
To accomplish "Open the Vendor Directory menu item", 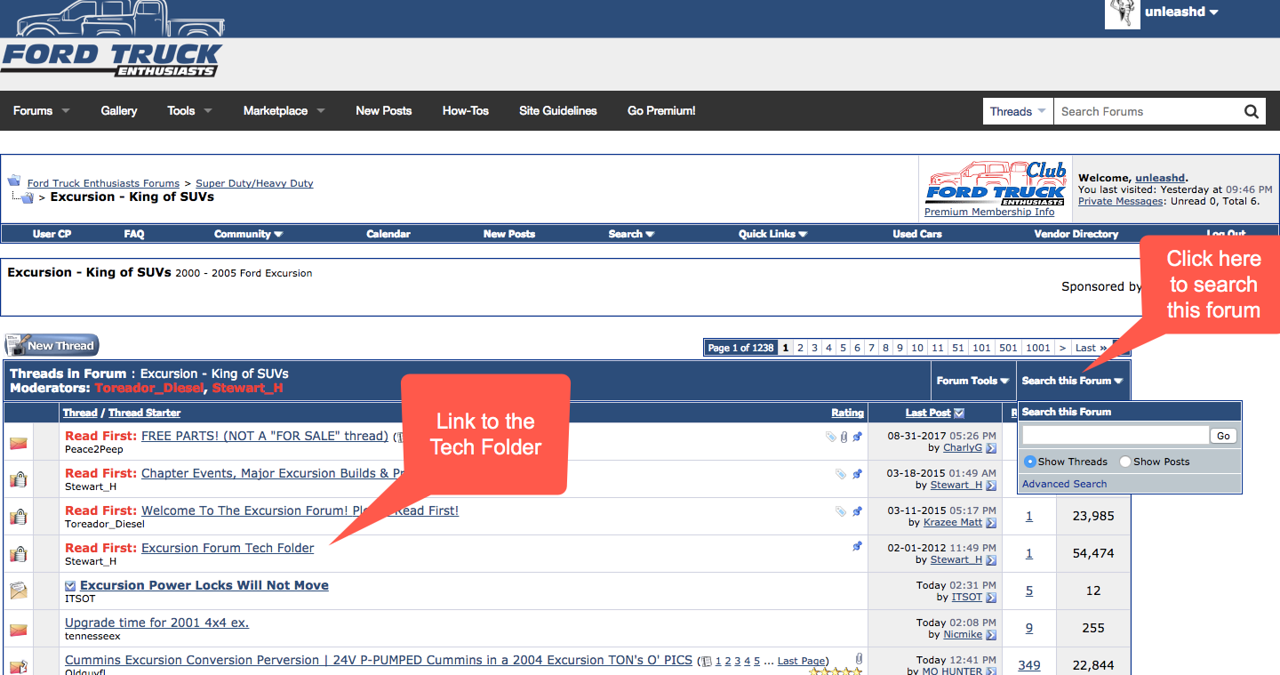I will point(1076,234).
